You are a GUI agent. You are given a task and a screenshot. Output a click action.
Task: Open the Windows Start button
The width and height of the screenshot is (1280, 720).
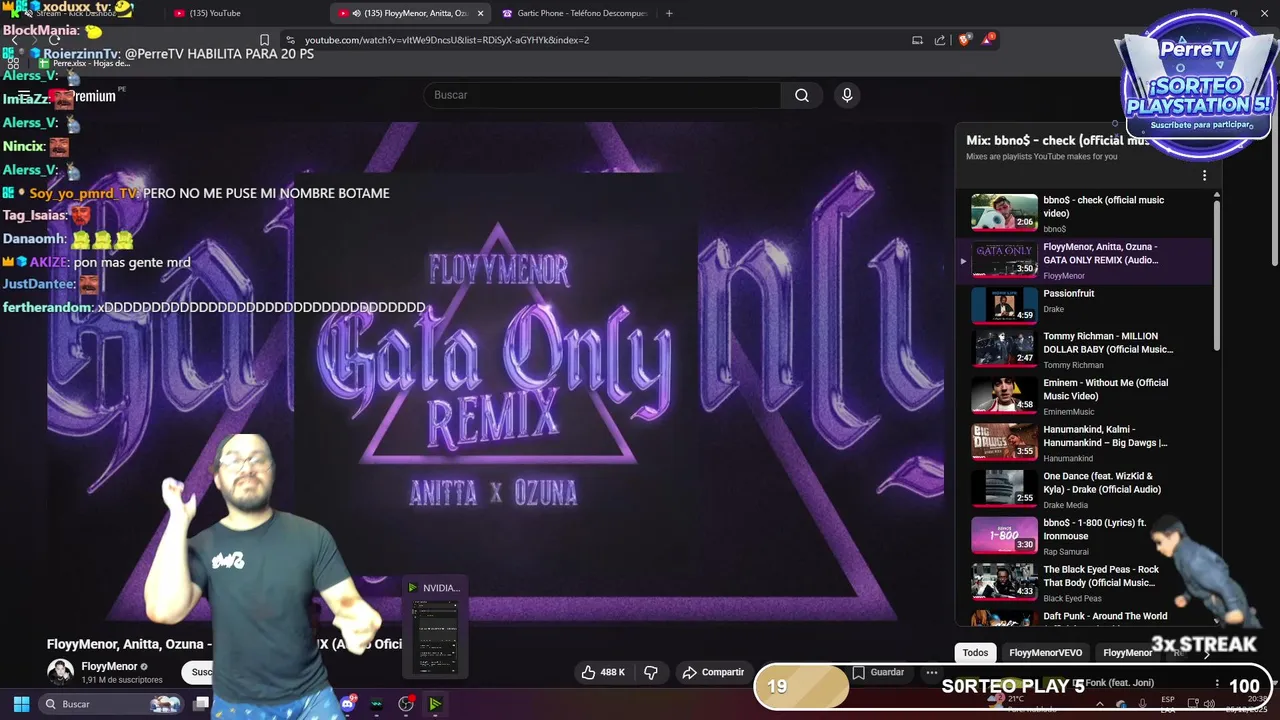21,704
